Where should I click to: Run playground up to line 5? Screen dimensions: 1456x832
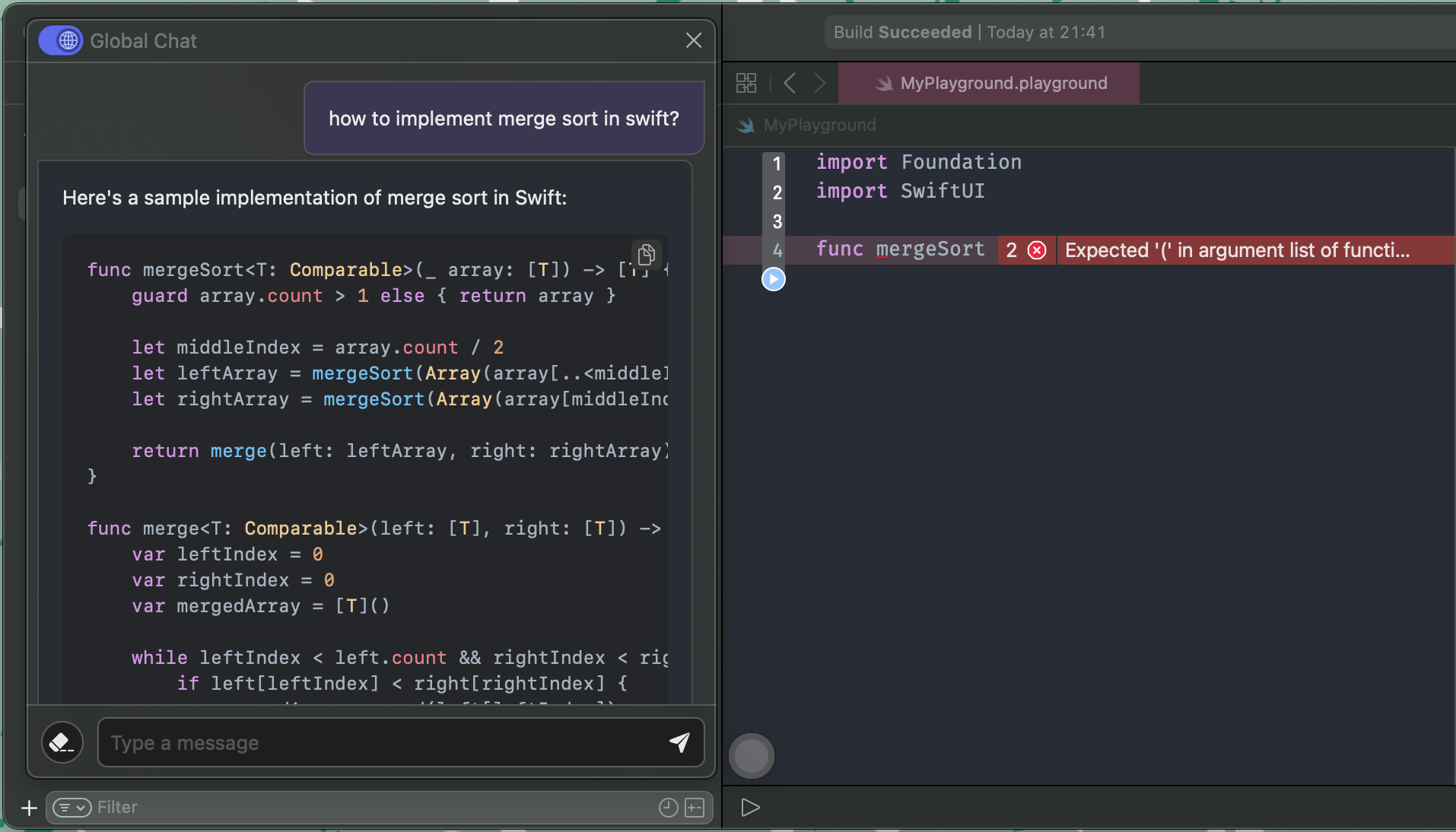pyautogui.click(x=774, y=279)
